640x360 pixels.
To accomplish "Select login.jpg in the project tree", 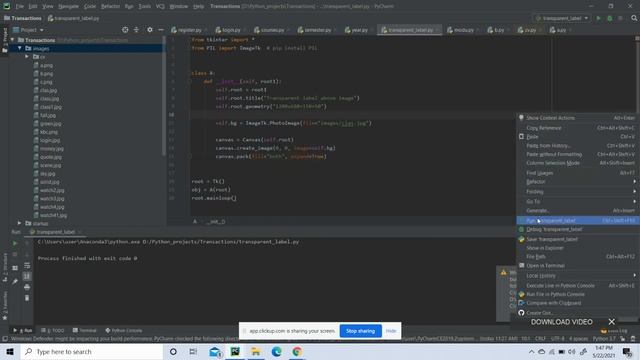I will click(50, 140).
